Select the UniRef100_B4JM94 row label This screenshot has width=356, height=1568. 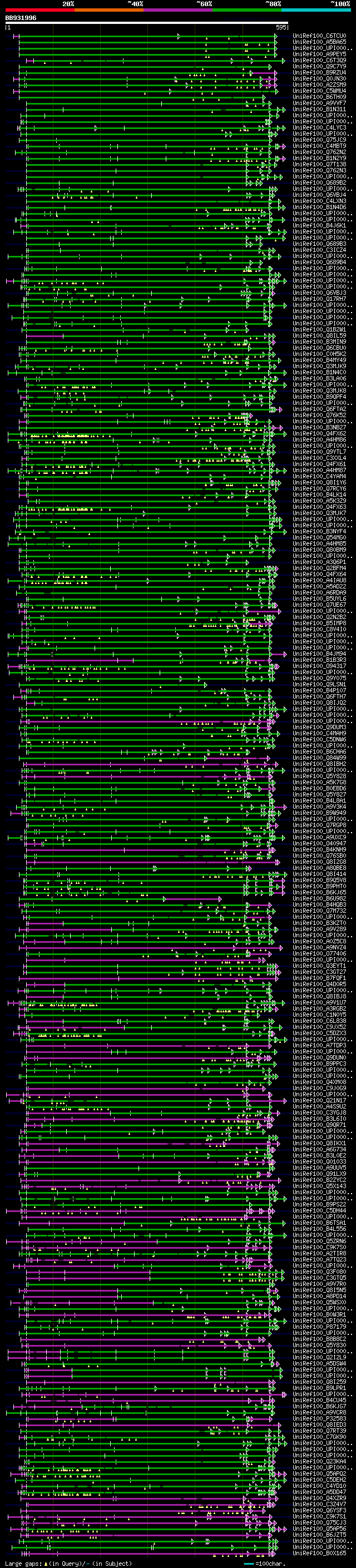click(319, 654)
